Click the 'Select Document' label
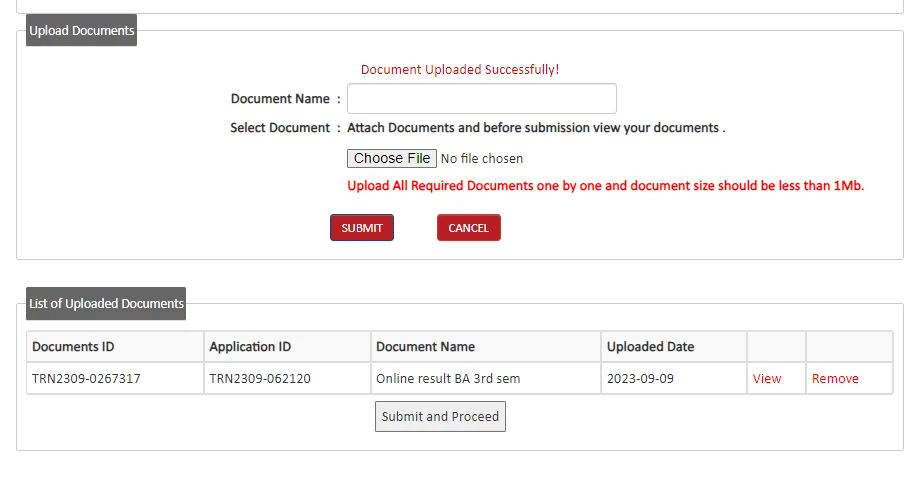 (280, 128)
